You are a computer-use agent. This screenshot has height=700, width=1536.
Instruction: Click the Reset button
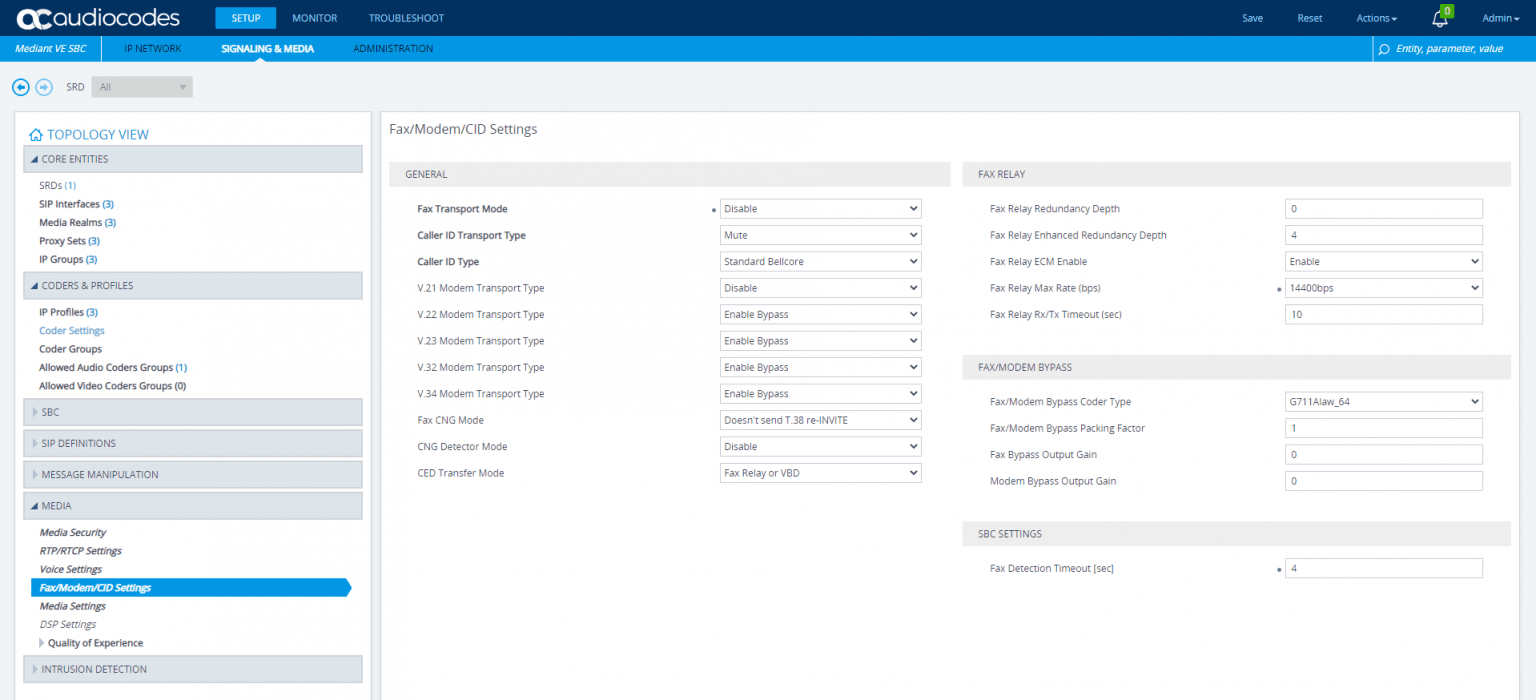(1309, 18)
